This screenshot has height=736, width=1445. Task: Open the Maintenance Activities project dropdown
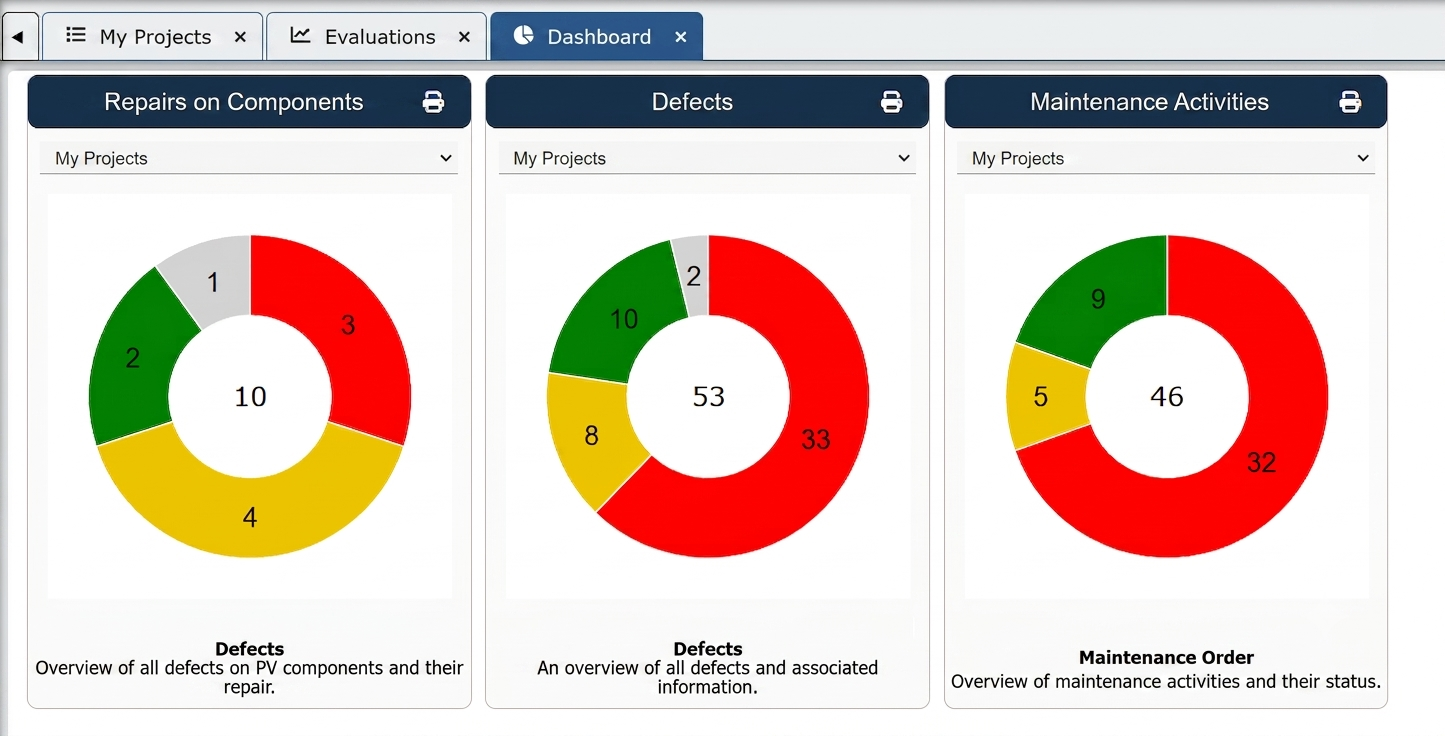coord(1166,158)
